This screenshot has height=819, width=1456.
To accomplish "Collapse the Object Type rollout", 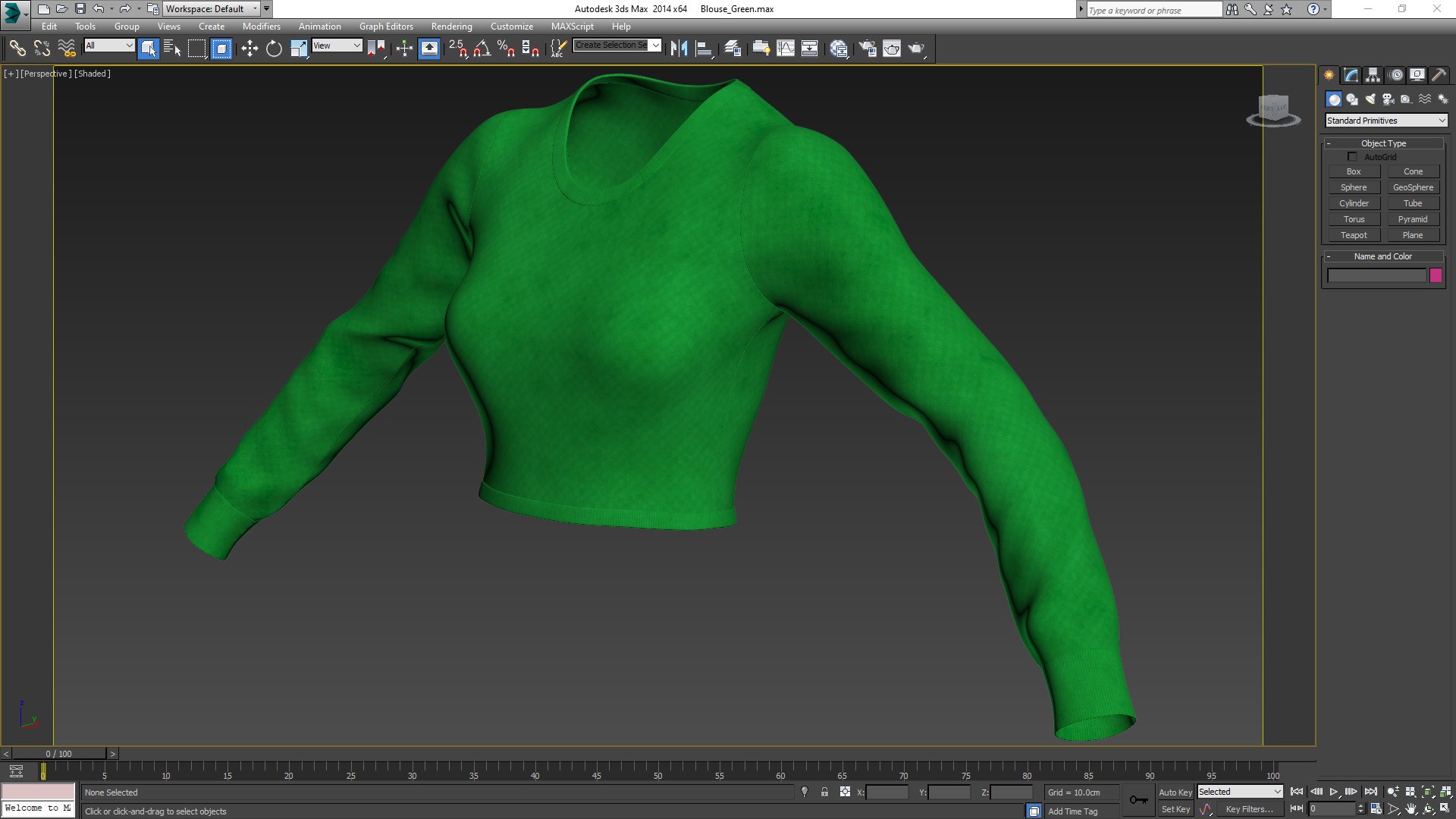I will coord(1383,143).
